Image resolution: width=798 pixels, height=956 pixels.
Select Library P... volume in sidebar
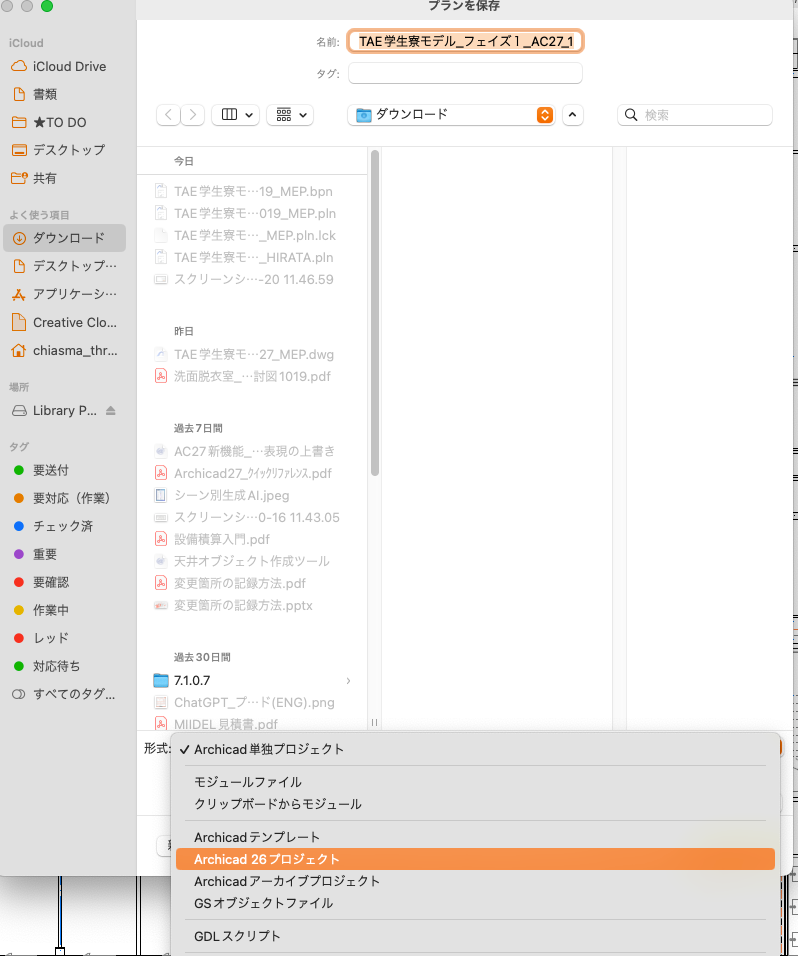click(64, 410)
